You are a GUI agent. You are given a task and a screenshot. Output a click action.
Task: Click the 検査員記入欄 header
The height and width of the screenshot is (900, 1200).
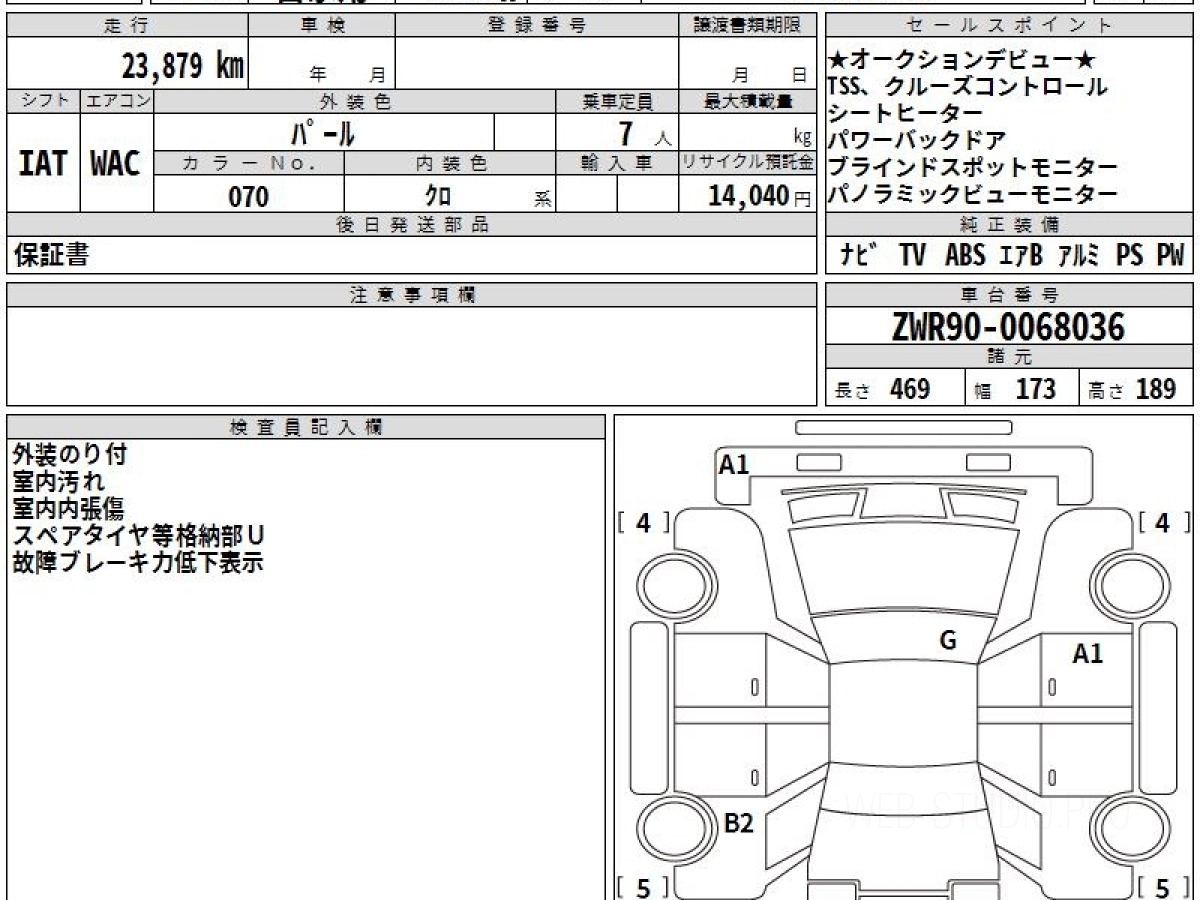[x=306, y=427]
